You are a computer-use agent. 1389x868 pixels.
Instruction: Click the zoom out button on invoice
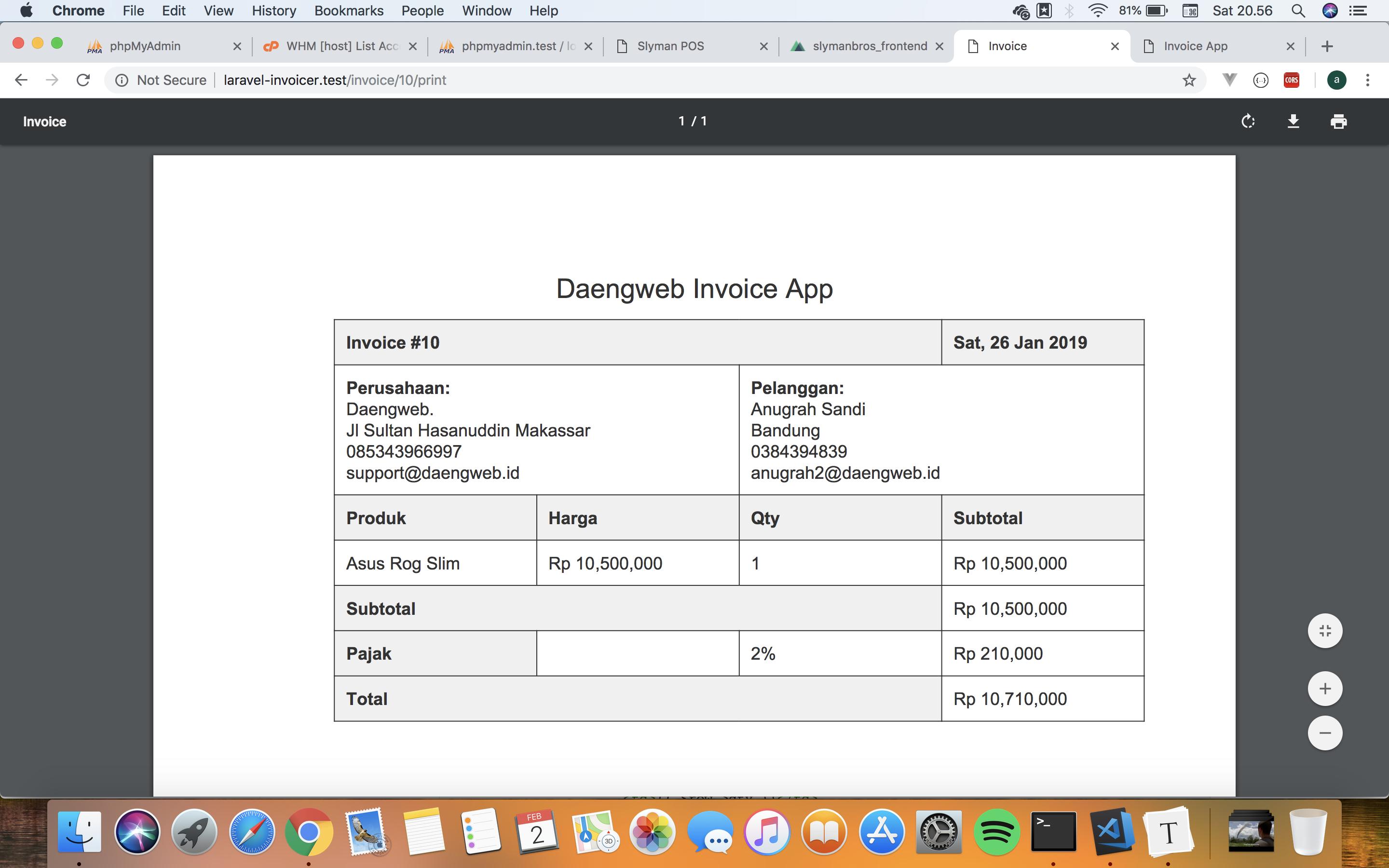[1326, 733]
